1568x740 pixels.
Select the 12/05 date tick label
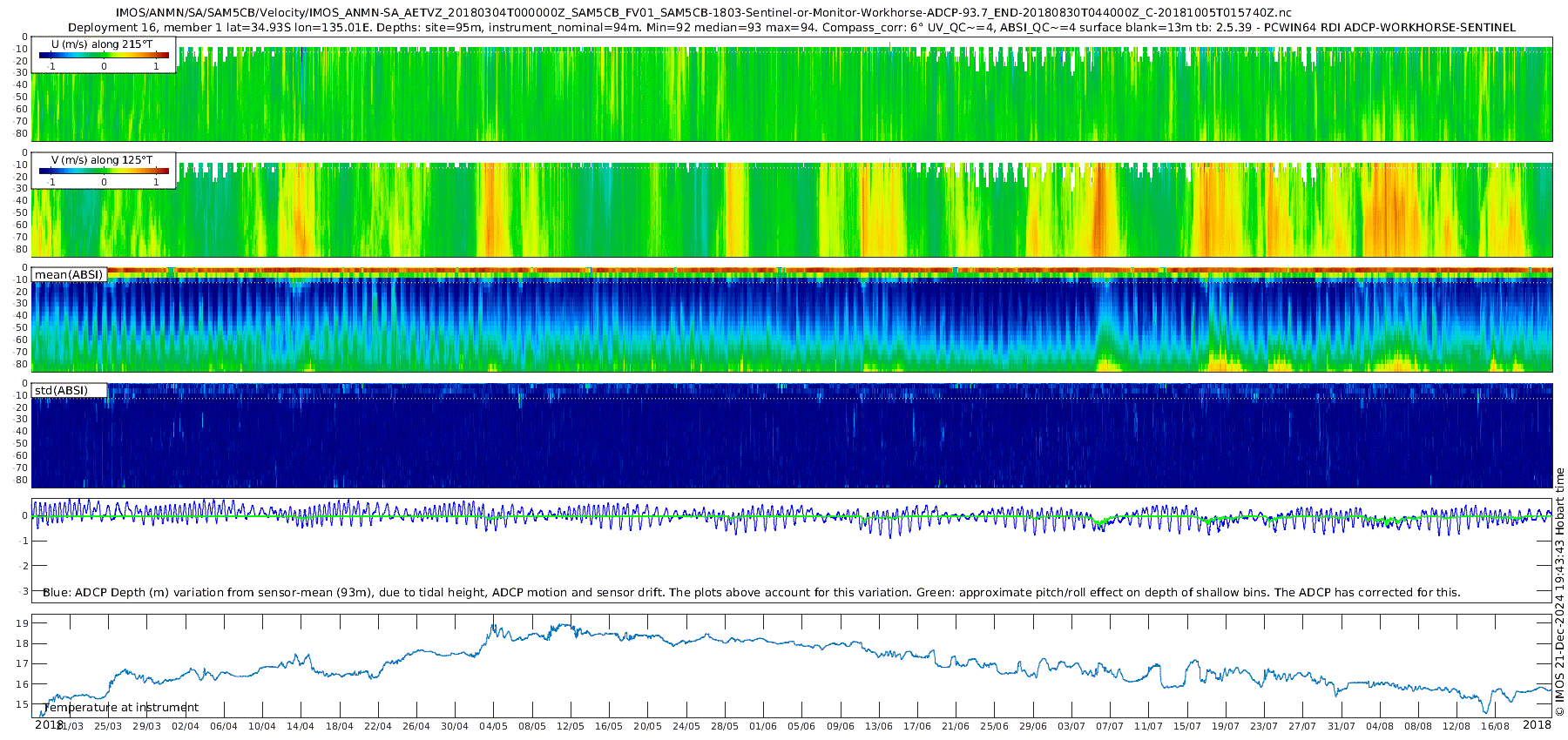tap(571, 726)
